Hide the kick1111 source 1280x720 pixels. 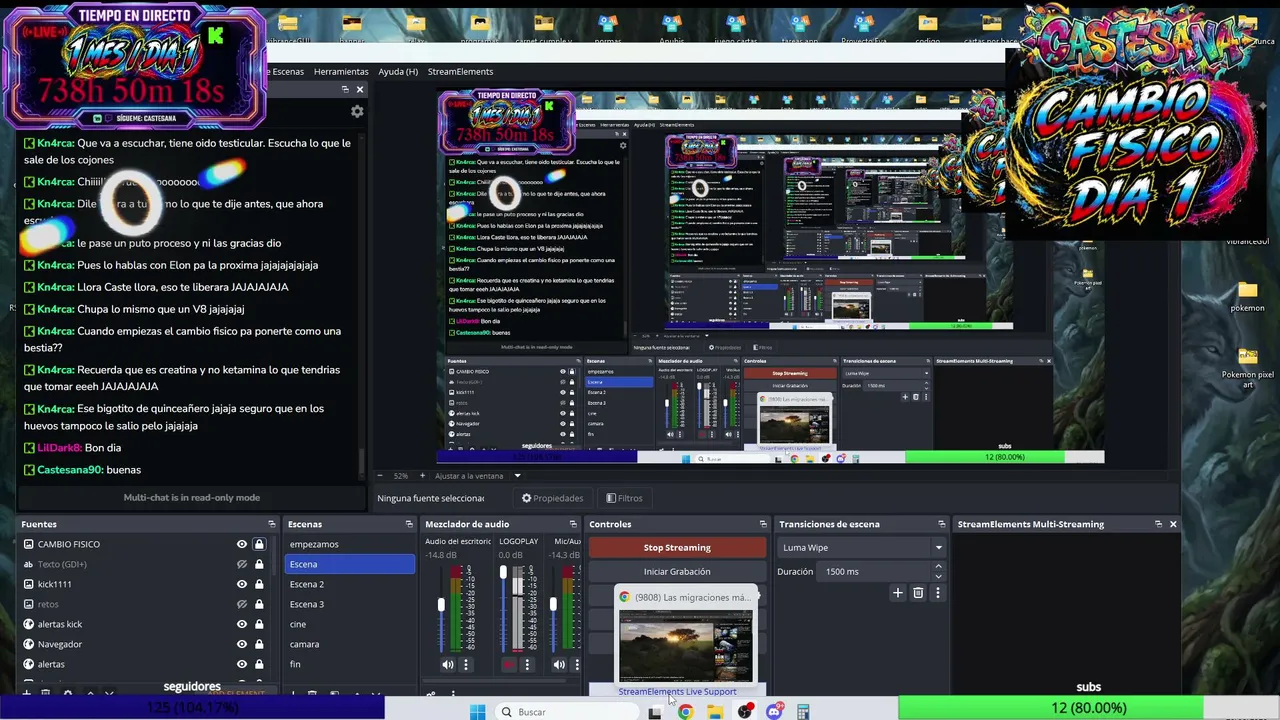pyautogui.click(x=241, y=584)
